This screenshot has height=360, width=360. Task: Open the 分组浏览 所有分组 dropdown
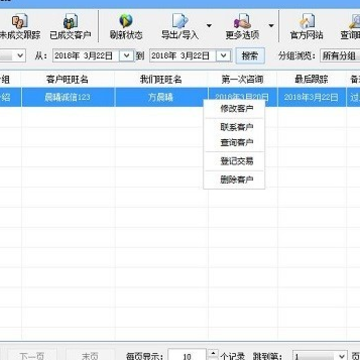click(x=340, y=56)
